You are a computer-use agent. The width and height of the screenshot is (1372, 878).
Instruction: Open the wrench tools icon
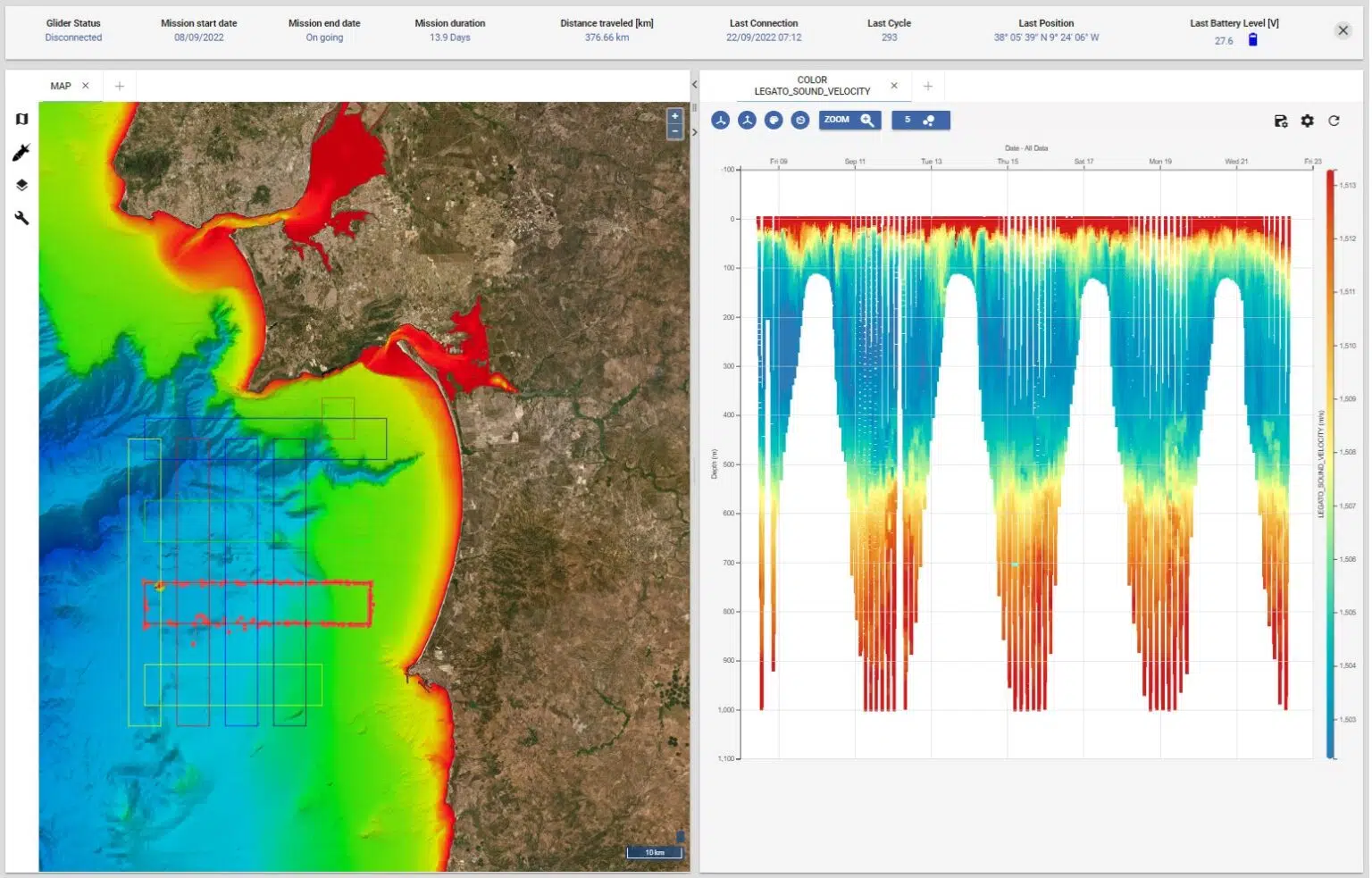pos(21,218)
